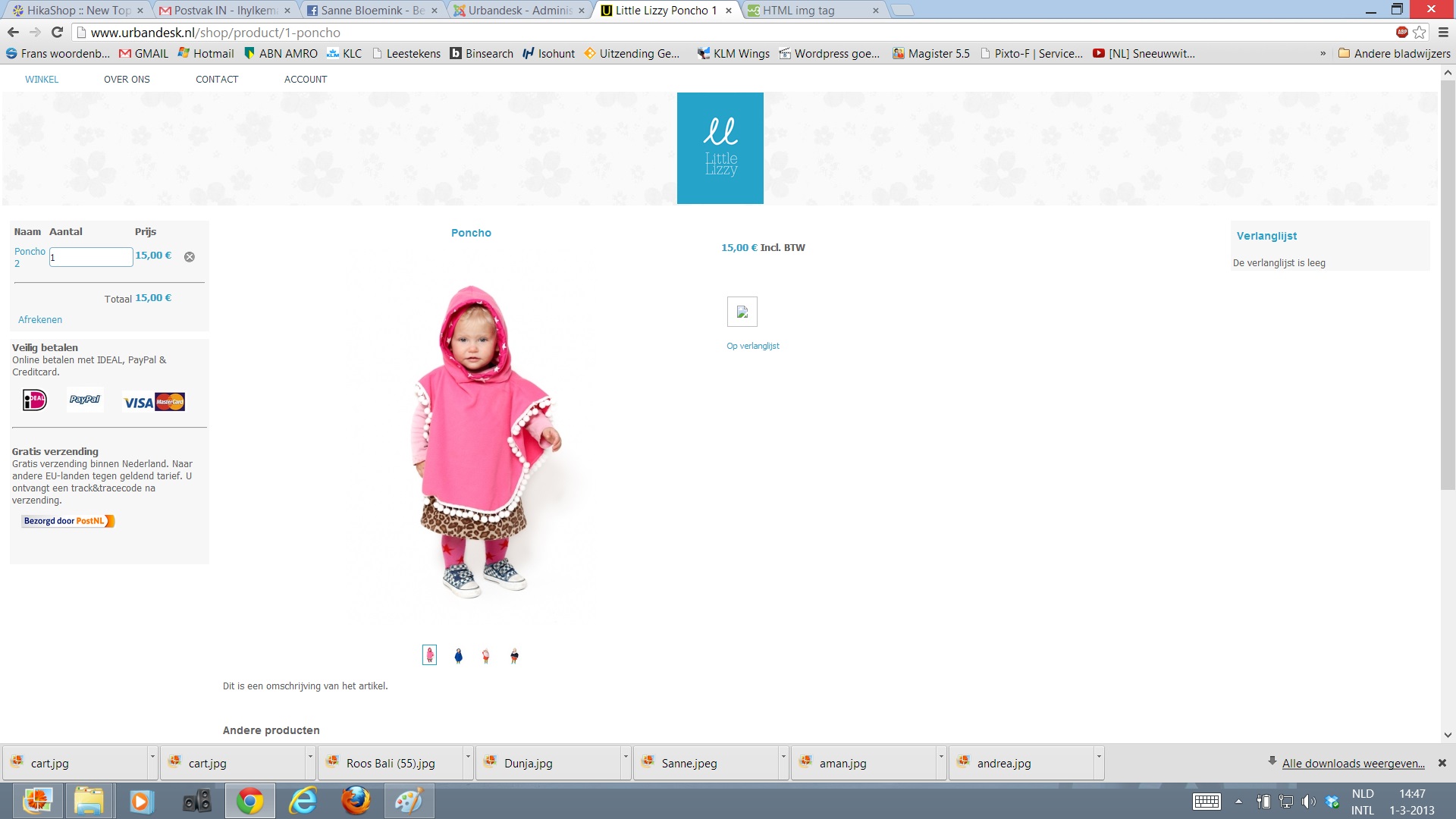Screen dimensions: 1456x819
Task: Click the broken add-to-cart image button
Action: [x=742, y=312]
